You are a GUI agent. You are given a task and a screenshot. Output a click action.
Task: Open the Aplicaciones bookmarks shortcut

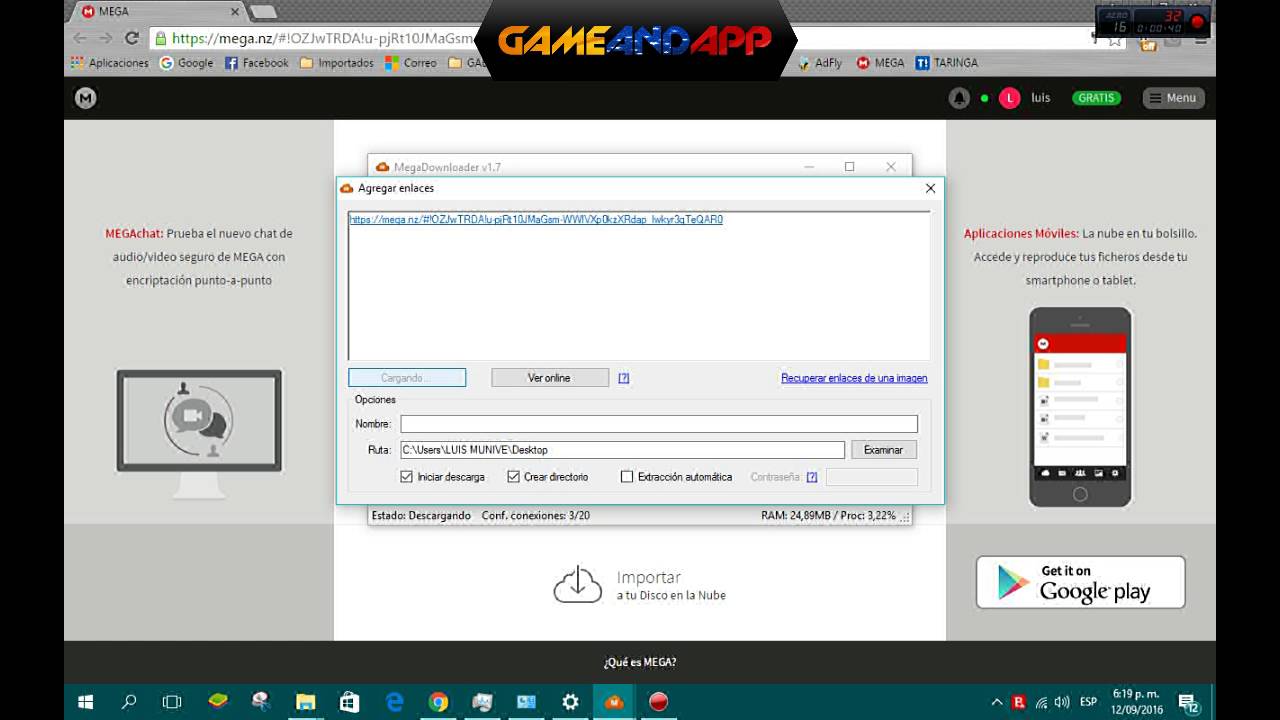coord(110,62)
